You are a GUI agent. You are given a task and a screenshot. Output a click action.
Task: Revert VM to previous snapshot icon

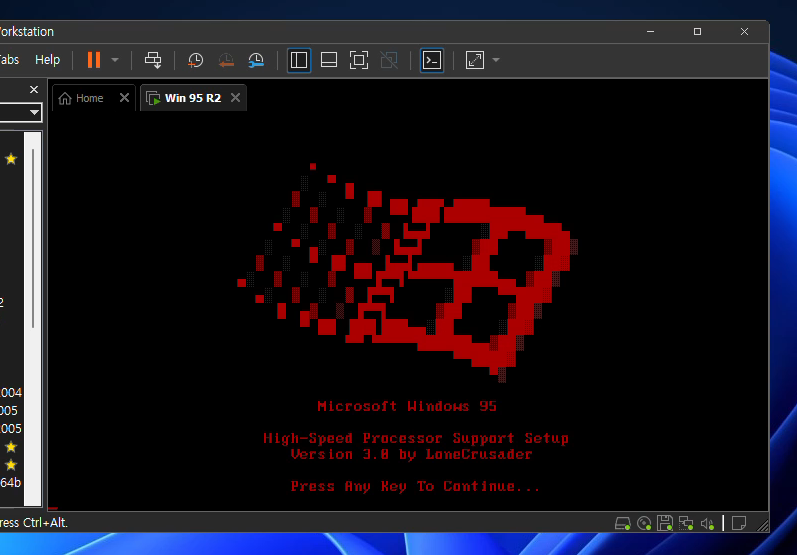click(226, 60)
